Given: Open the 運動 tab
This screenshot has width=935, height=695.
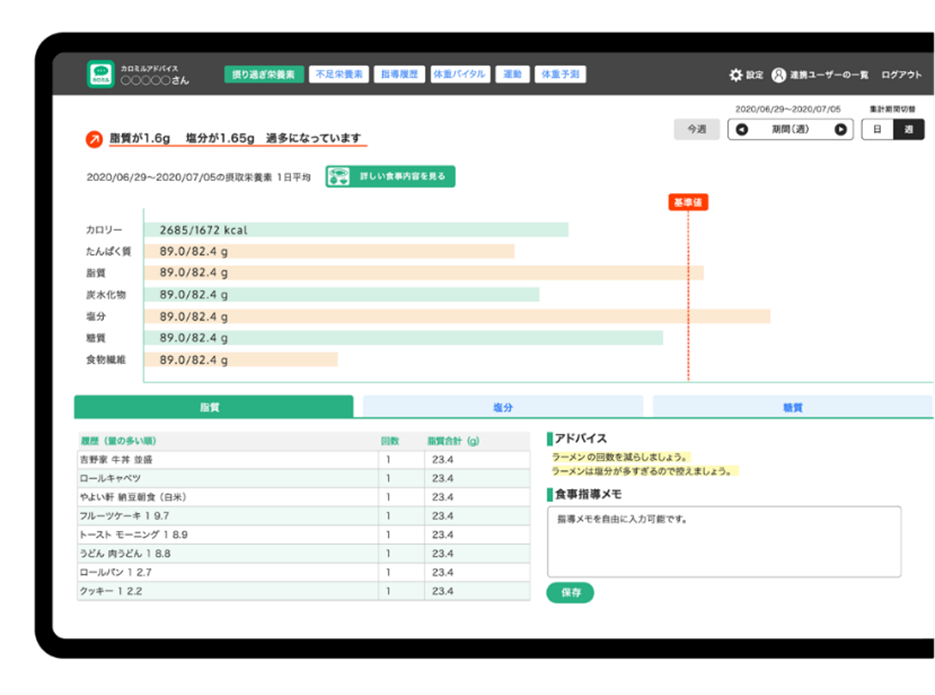Looking at the screenshot, I should [512, 75].
